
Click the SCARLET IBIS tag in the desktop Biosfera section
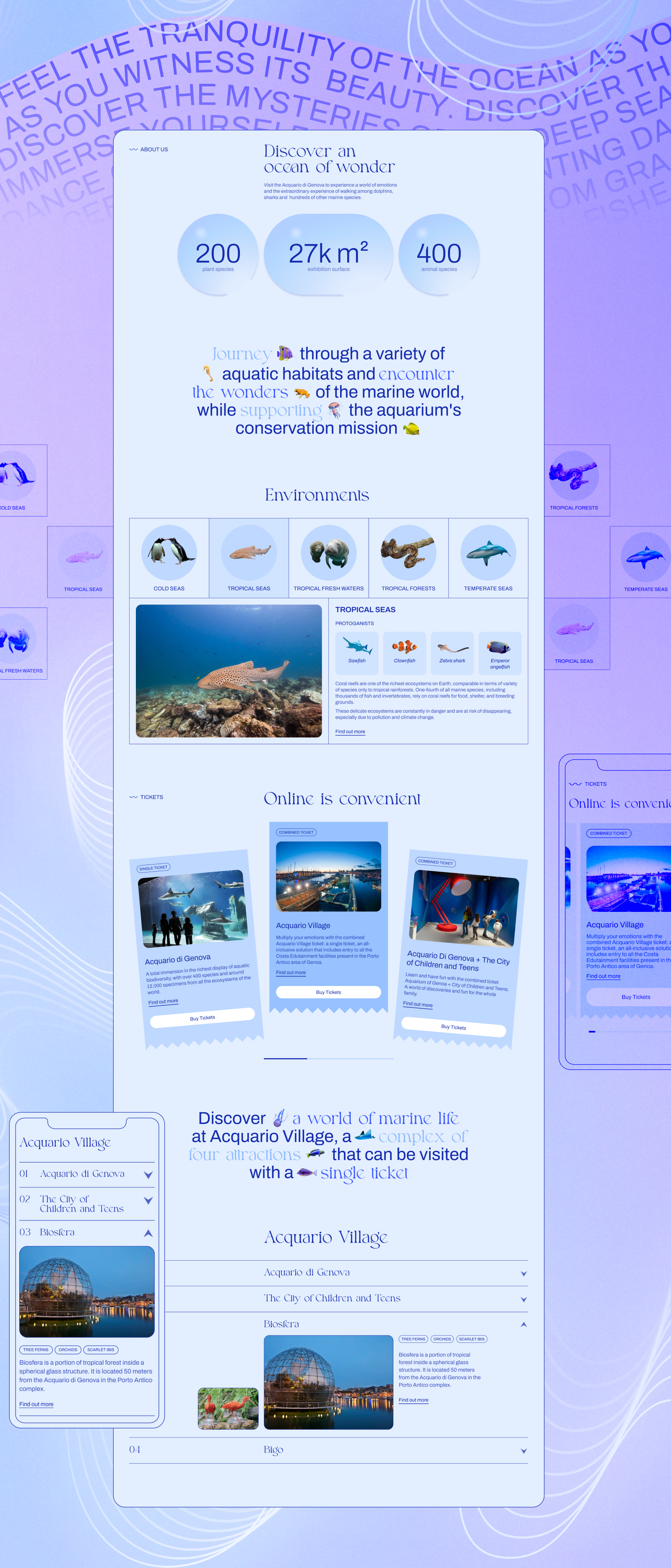click(472, 1339)
